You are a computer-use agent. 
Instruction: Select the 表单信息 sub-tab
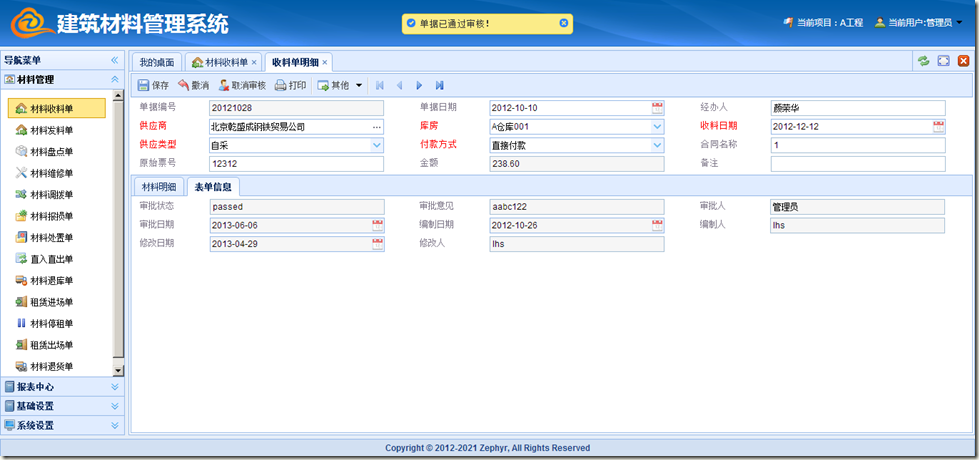214,187
